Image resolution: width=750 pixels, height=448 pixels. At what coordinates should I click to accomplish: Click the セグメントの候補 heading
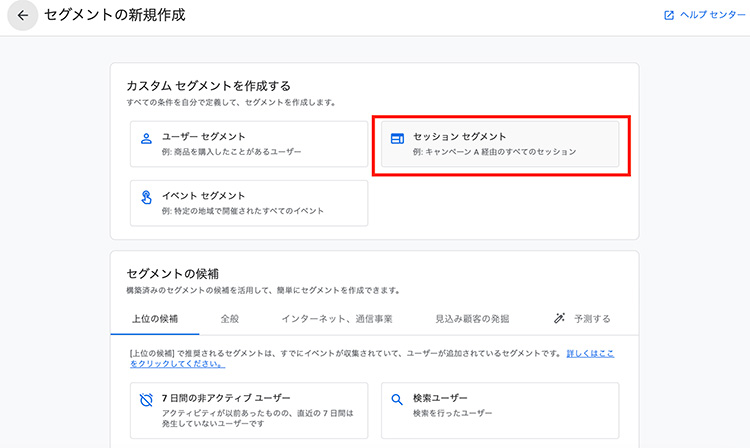173,274
